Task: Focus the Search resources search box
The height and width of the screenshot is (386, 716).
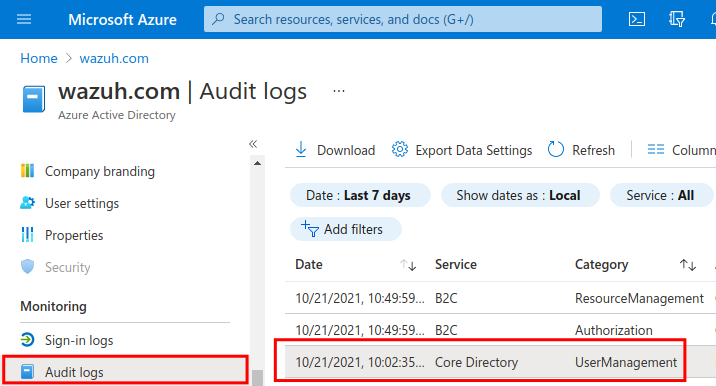Action: [403, 19]
